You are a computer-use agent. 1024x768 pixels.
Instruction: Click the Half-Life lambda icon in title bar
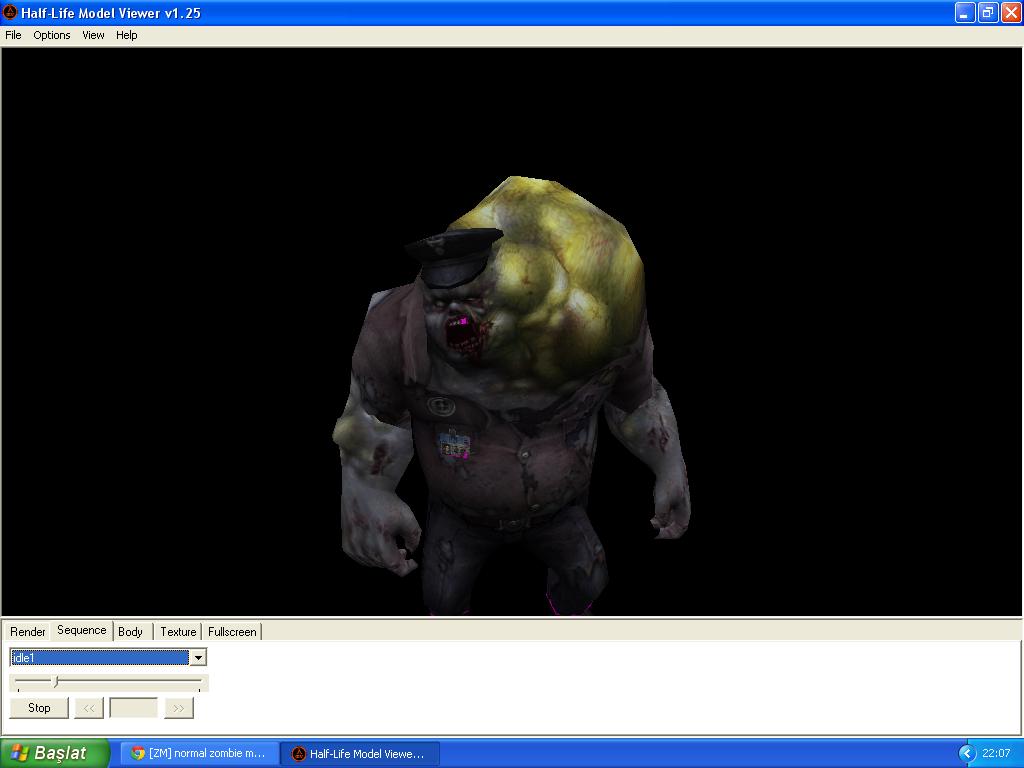click(10, 13)
